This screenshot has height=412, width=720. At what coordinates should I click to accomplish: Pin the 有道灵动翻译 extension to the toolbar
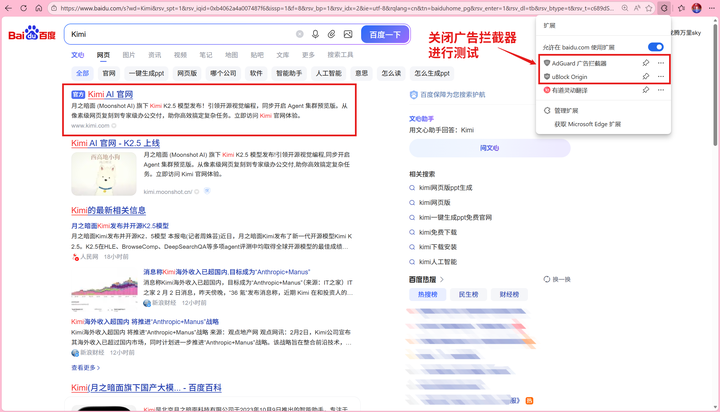coord(646,90)
